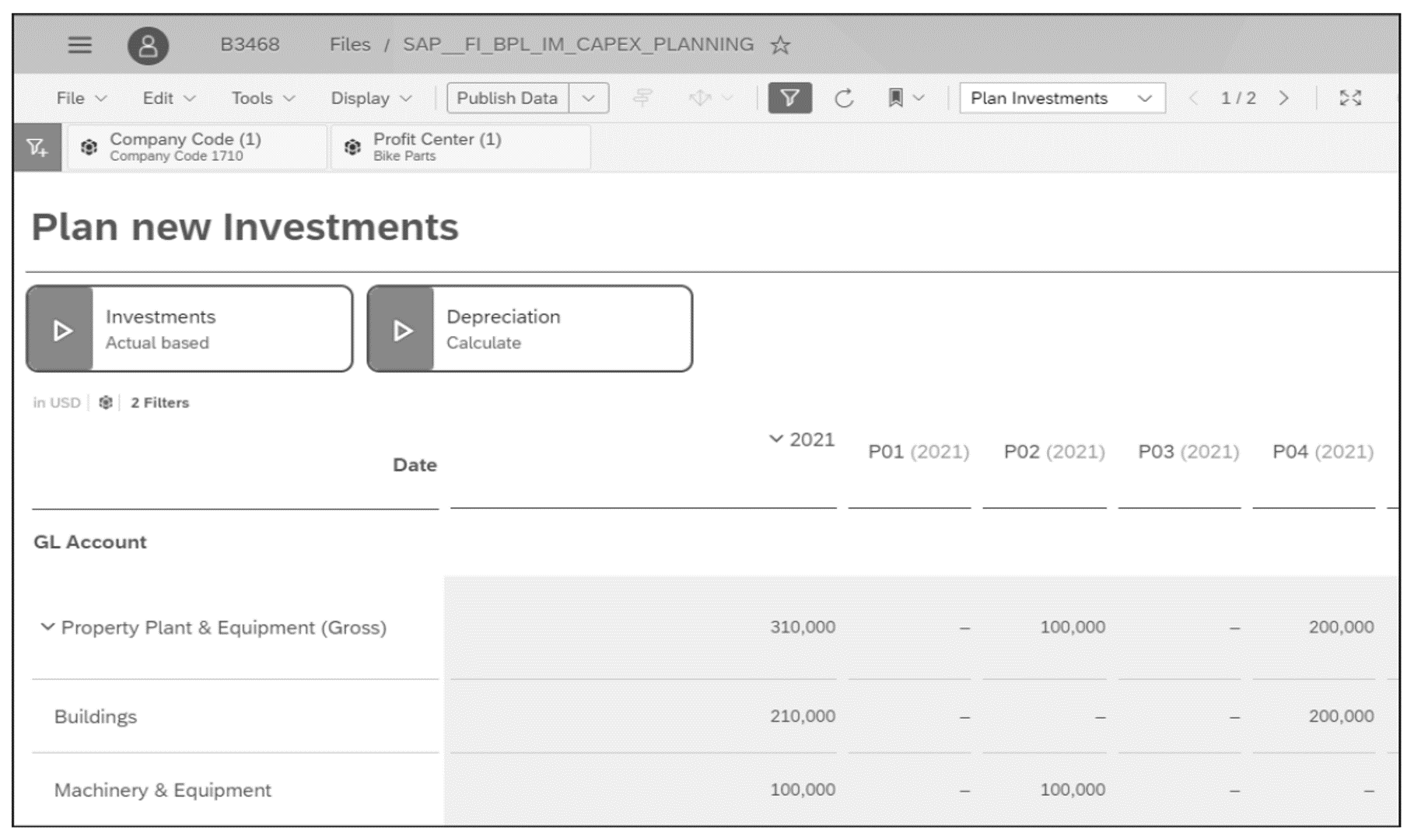This screenshot has width=1414, height=840.
Task: Collapse Property Plant & Equipment (Gross) row
Action: coord(48,627)
